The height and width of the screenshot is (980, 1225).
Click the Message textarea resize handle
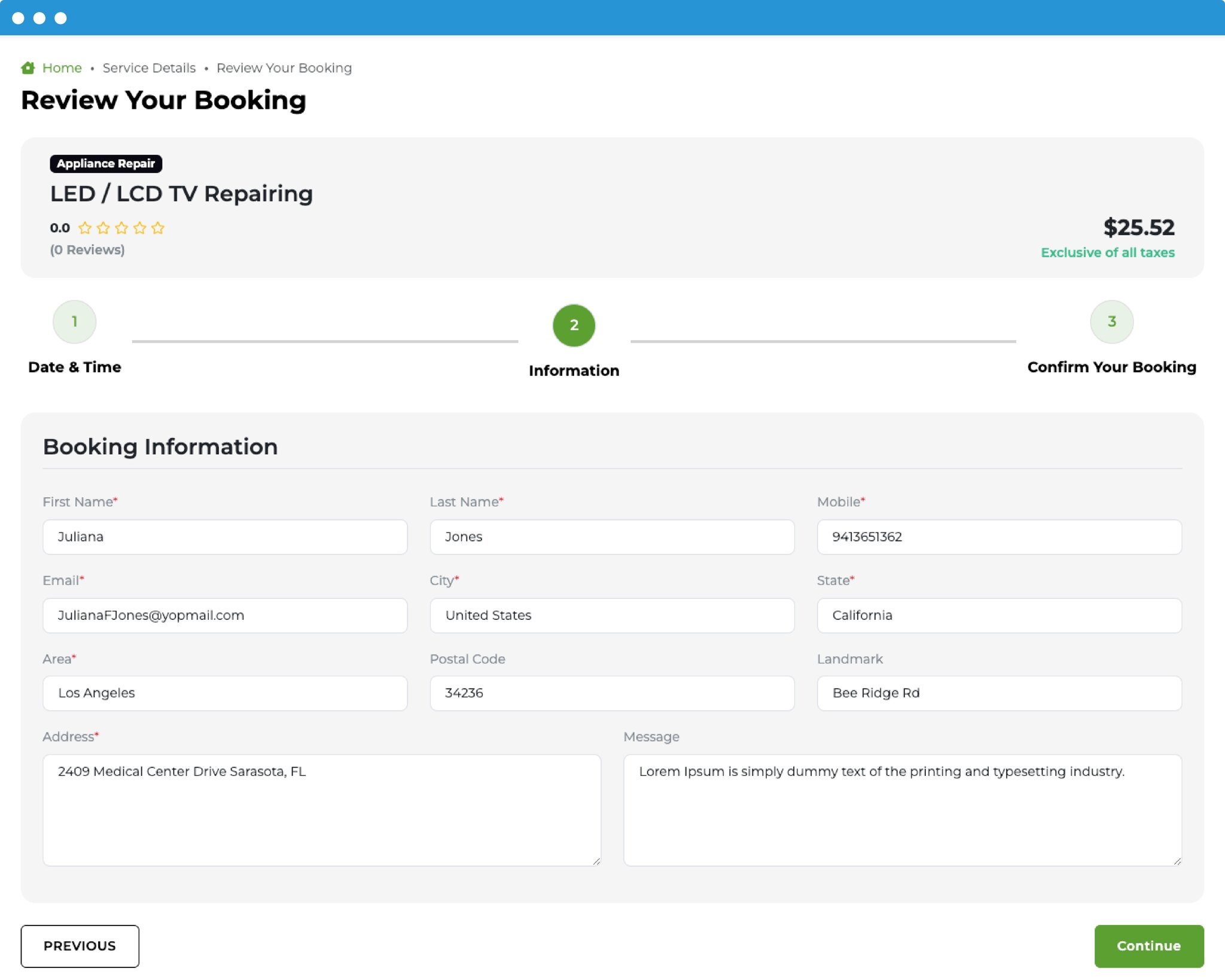tap(1177, 861)
